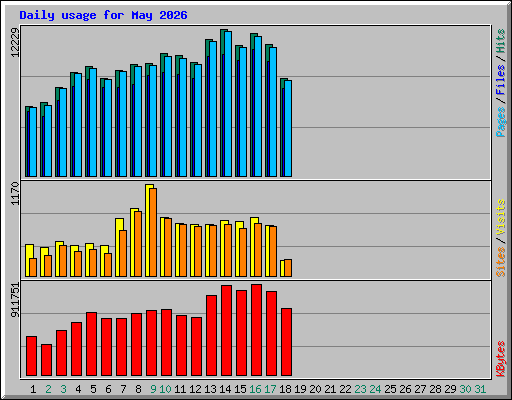Image resolution: width=512 pixels, height=400 pixels.
Task: Click the y-axis value 12229
Action: [x=15, y=42]
